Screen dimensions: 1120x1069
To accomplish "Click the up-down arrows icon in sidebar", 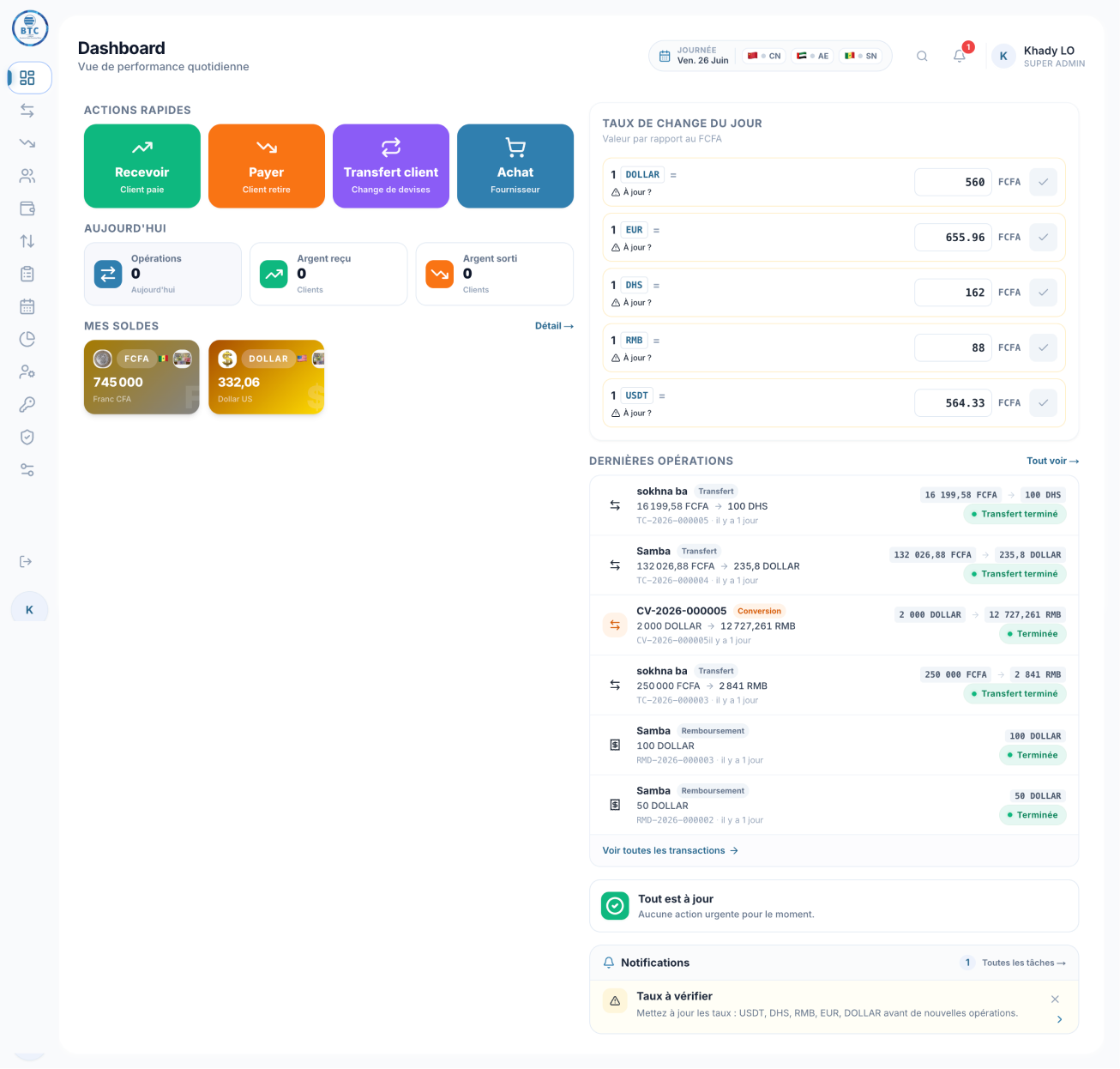I will 27,241.
